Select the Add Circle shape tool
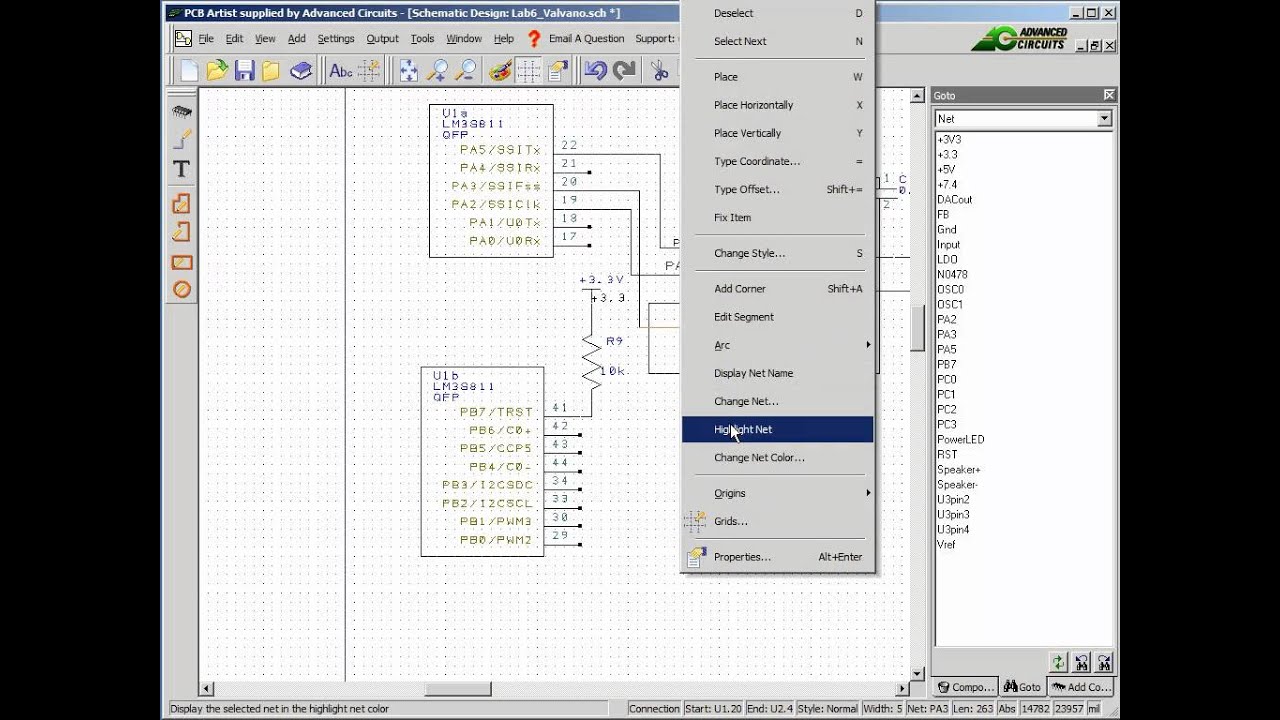This screenshot has height=720, width=1280. click(181, 289)
